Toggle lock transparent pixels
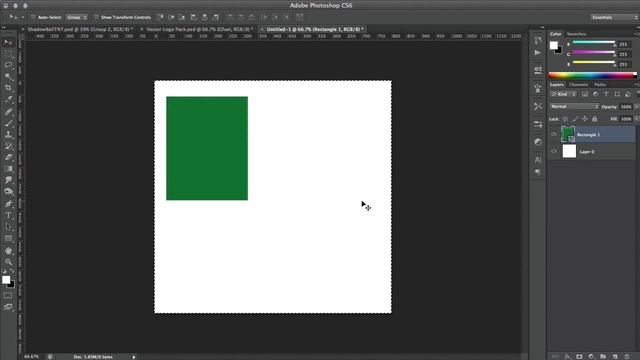640x360 pixels. pyautogui.click(x=565, y=119)
